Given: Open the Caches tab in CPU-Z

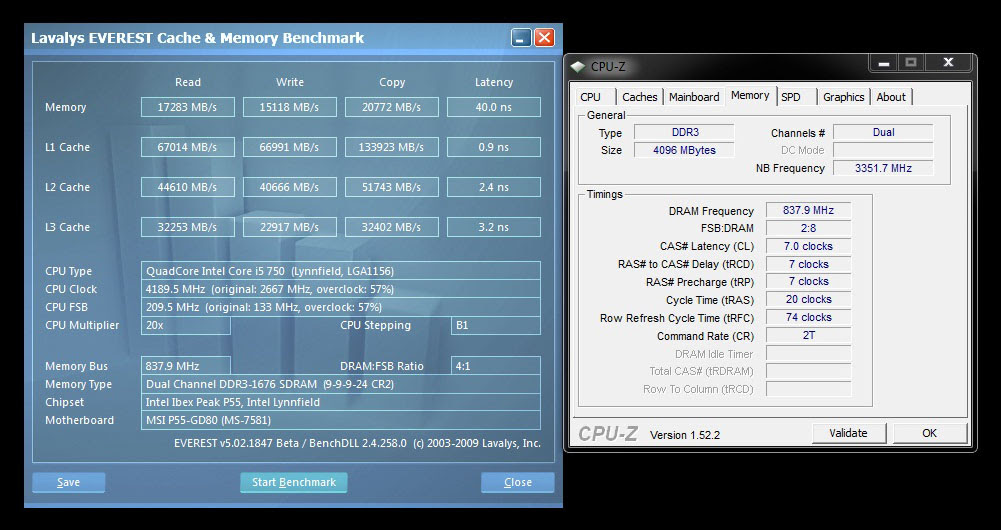Looking at the screenshot, I should point(640,97).
